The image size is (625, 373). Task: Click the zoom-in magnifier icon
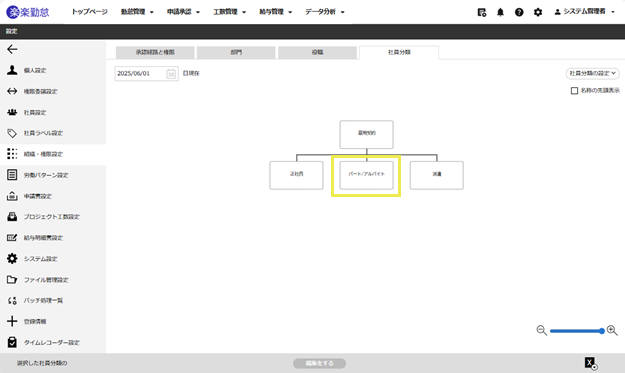pyautogui.click(x=612, y=330)
